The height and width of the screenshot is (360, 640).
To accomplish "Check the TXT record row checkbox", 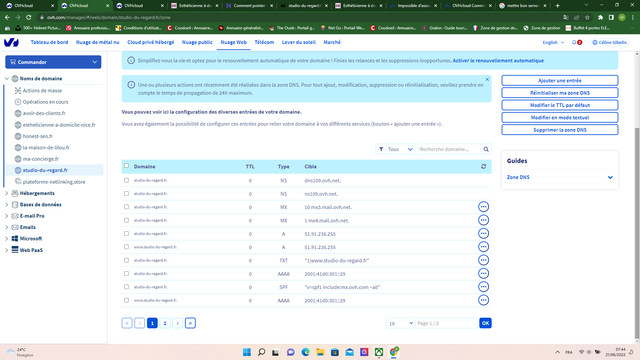I will coord(127,260).
